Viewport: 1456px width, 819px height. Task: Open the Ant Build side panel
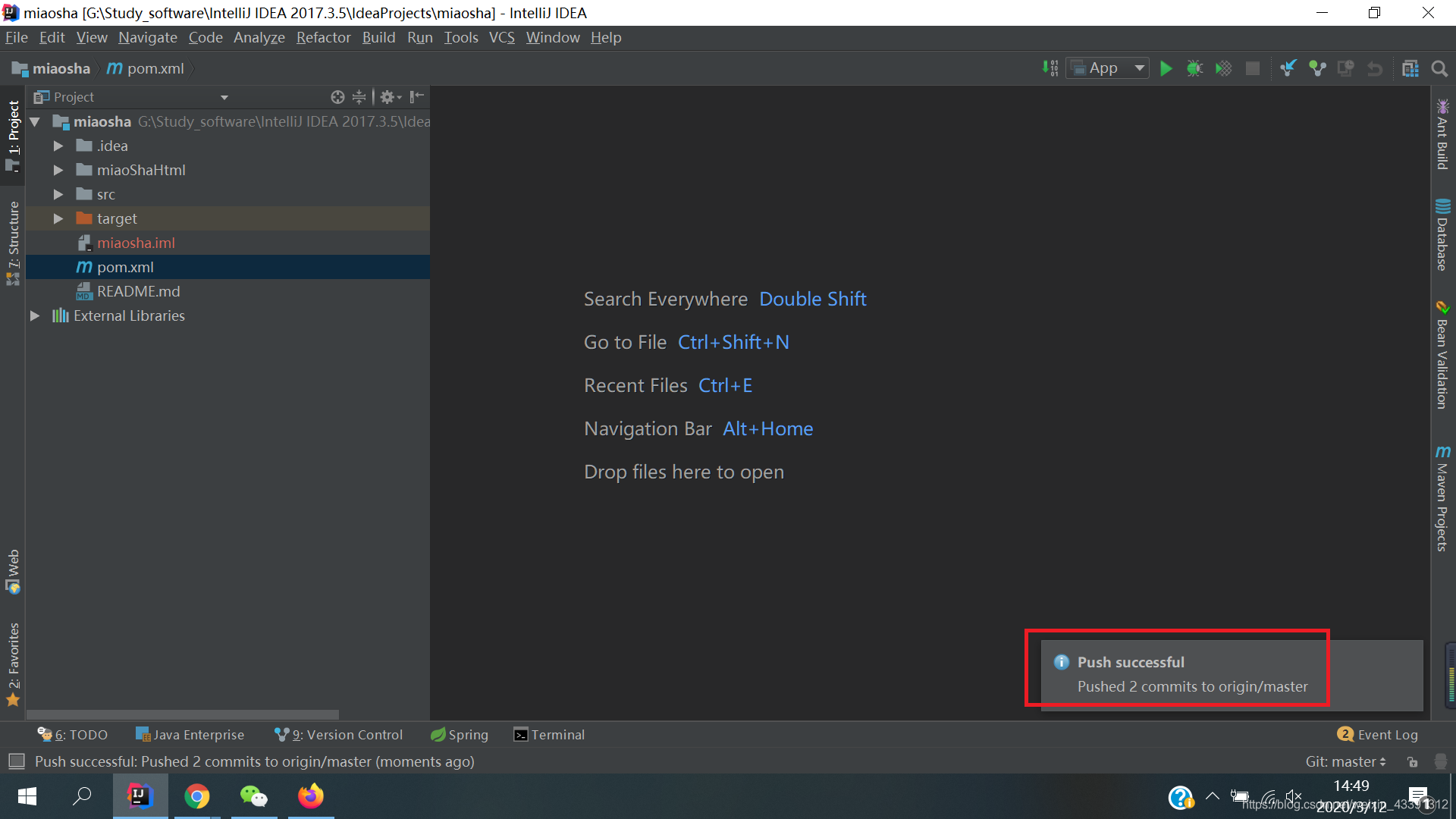(1442, 134)
